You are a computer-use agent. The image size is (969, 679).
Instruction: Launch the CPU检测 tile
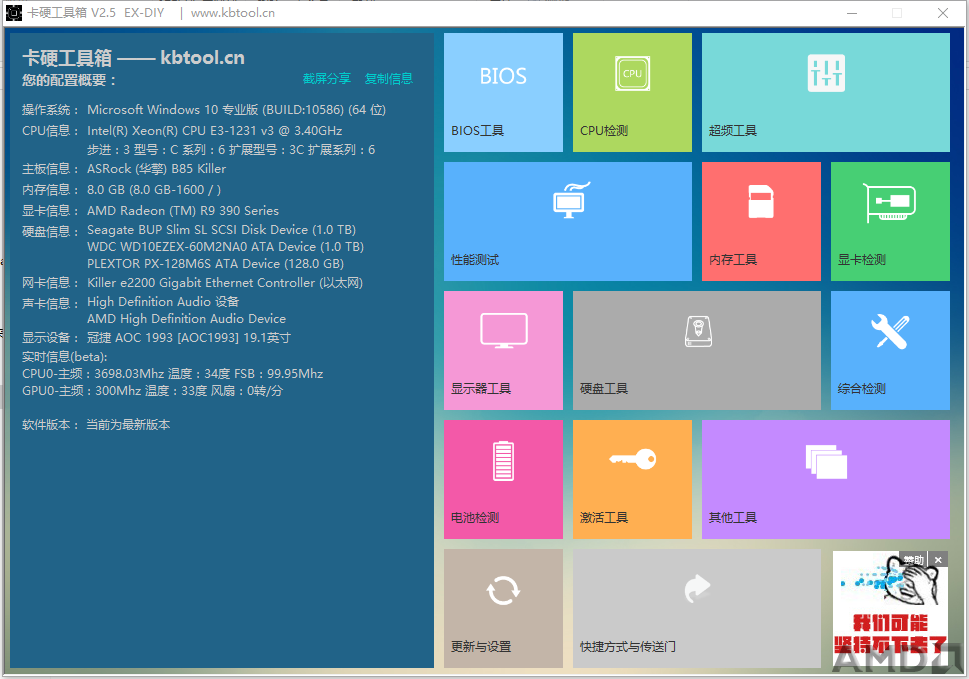pos(632,92)
